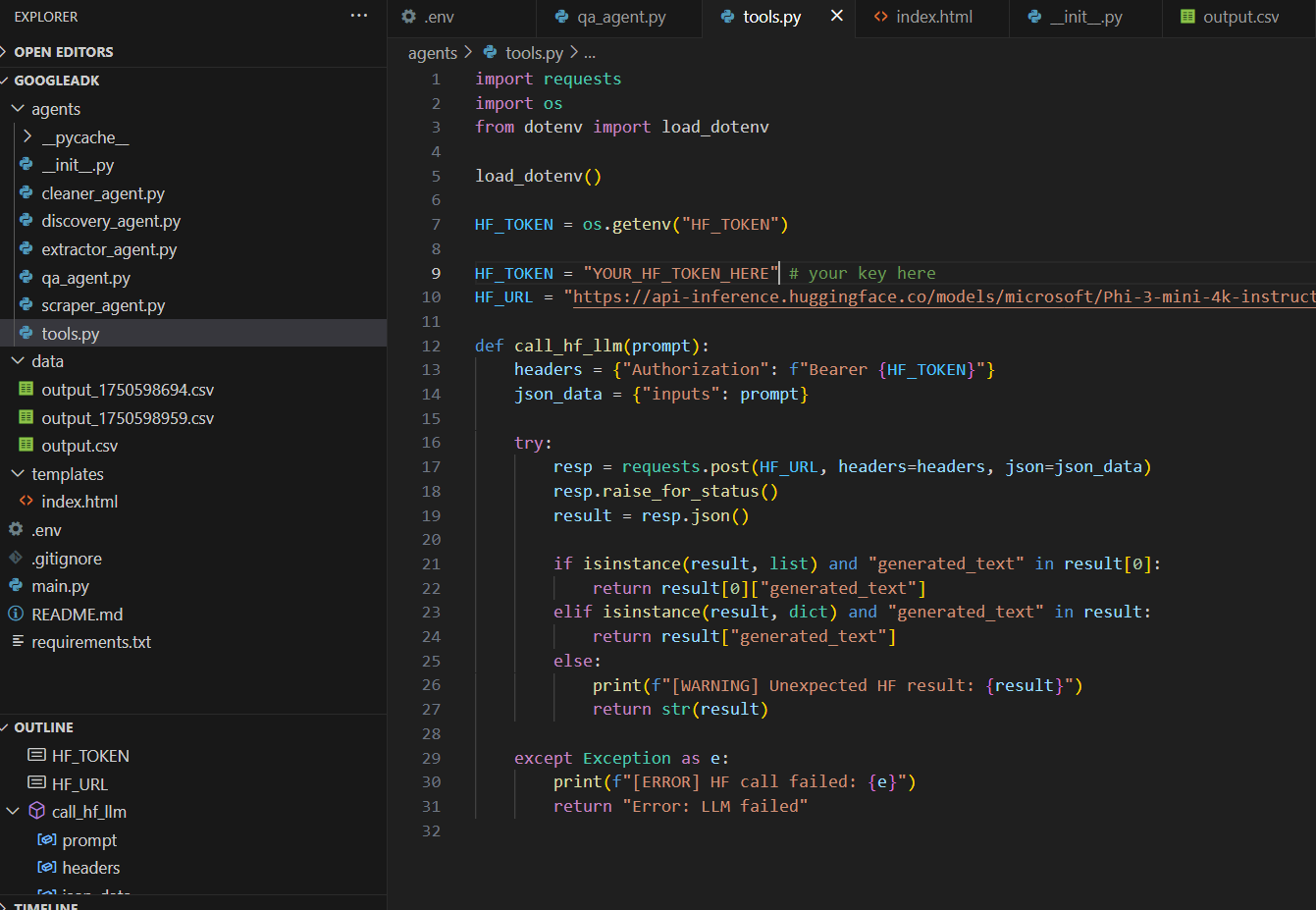Image resolution: width=1316 pixels, height=910 pixels.
Task: Click line number 12 in the gutter
Action: click(431, 346)
